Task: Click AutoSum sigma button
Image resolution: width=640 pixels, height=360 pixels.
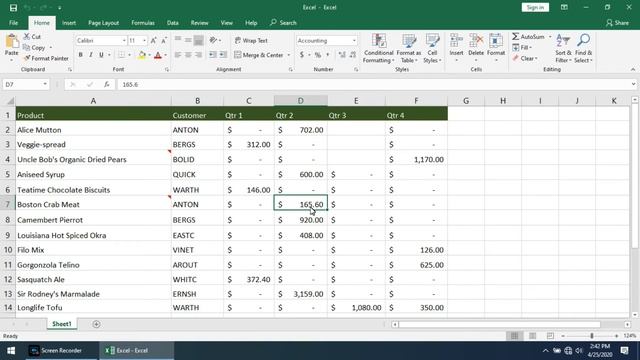Action: click(528, 37)
